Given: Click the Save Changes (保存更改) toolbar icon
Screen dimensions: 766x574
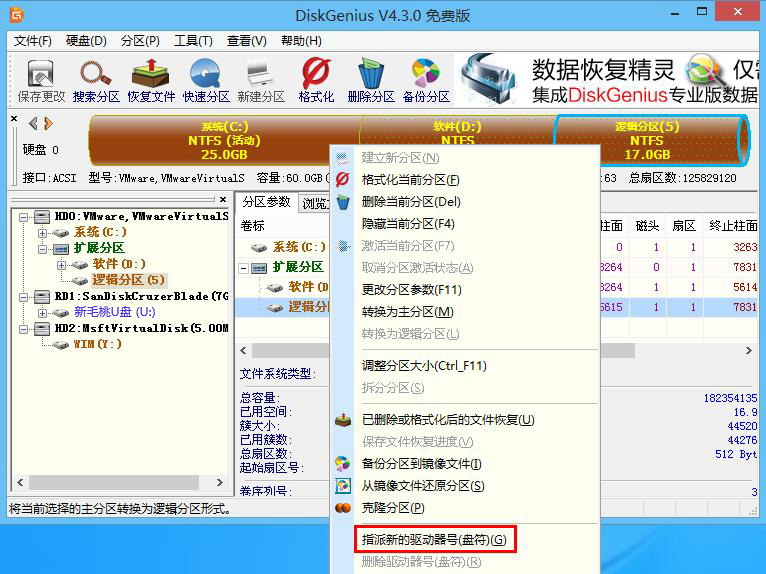Looking at the screenshot, I should [41, 81].
